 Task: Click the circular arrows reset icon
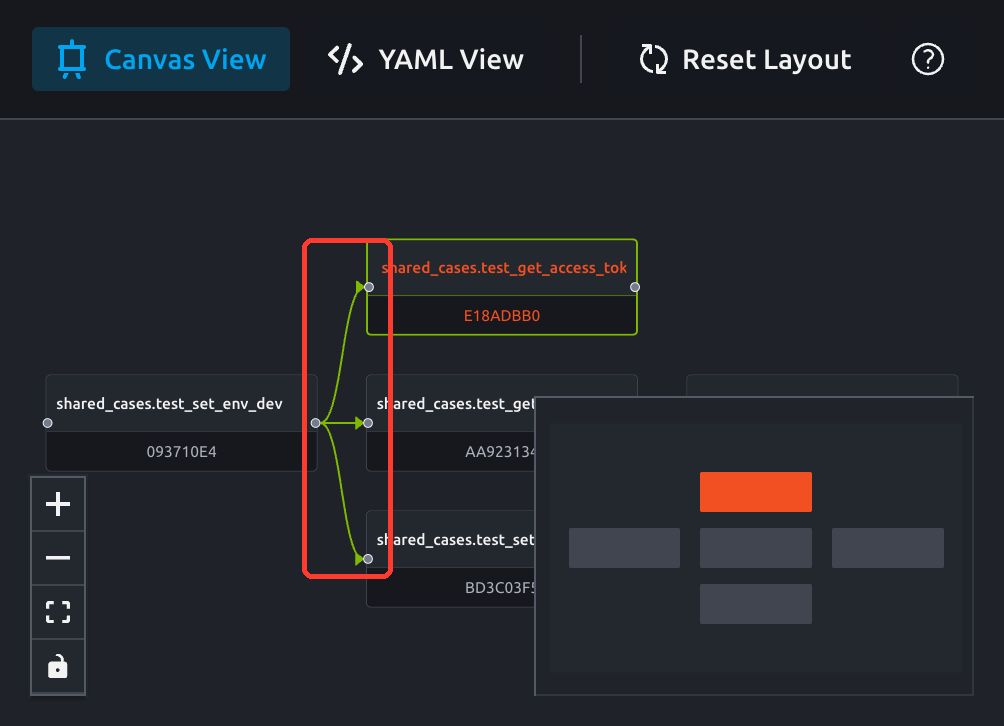click(654, 59)
